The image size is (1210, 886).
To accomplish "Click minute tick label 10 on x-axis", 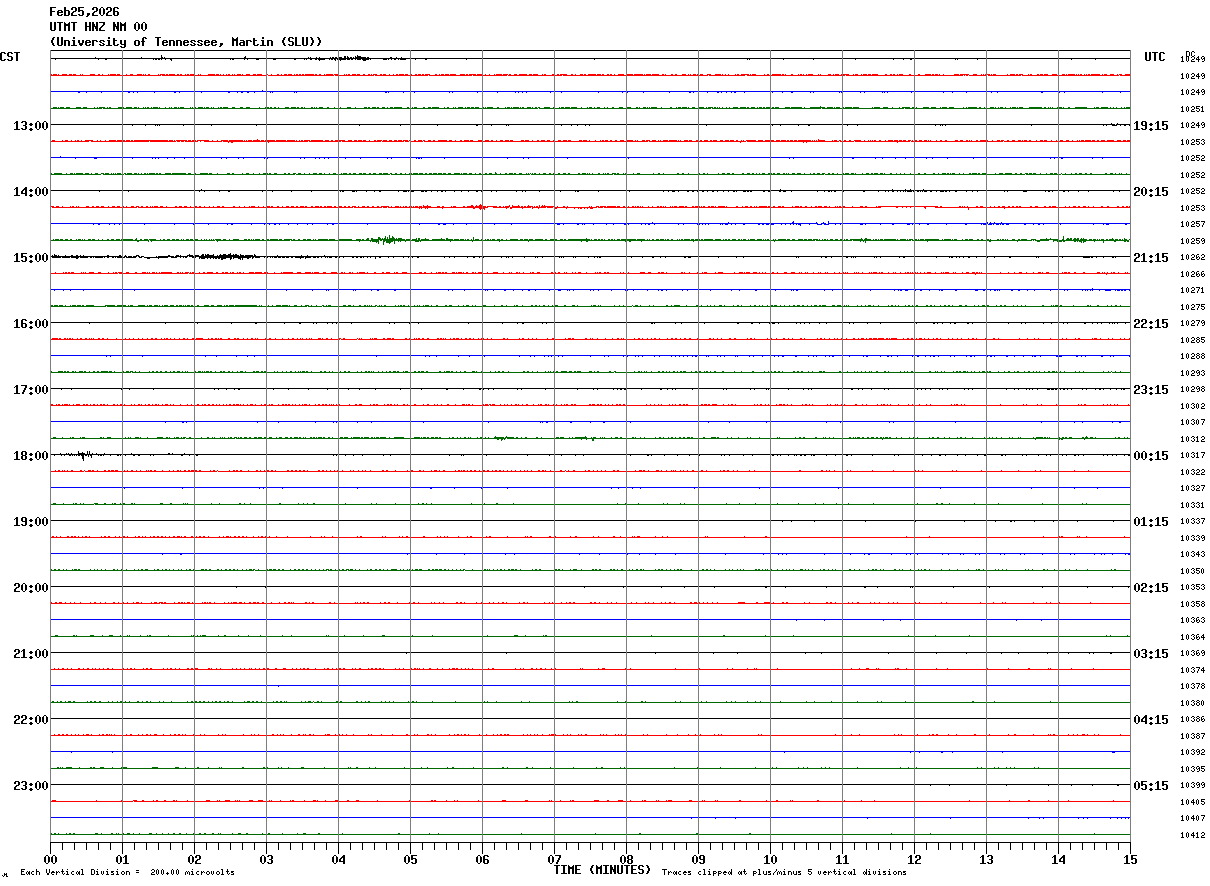I will click(770, 859).
